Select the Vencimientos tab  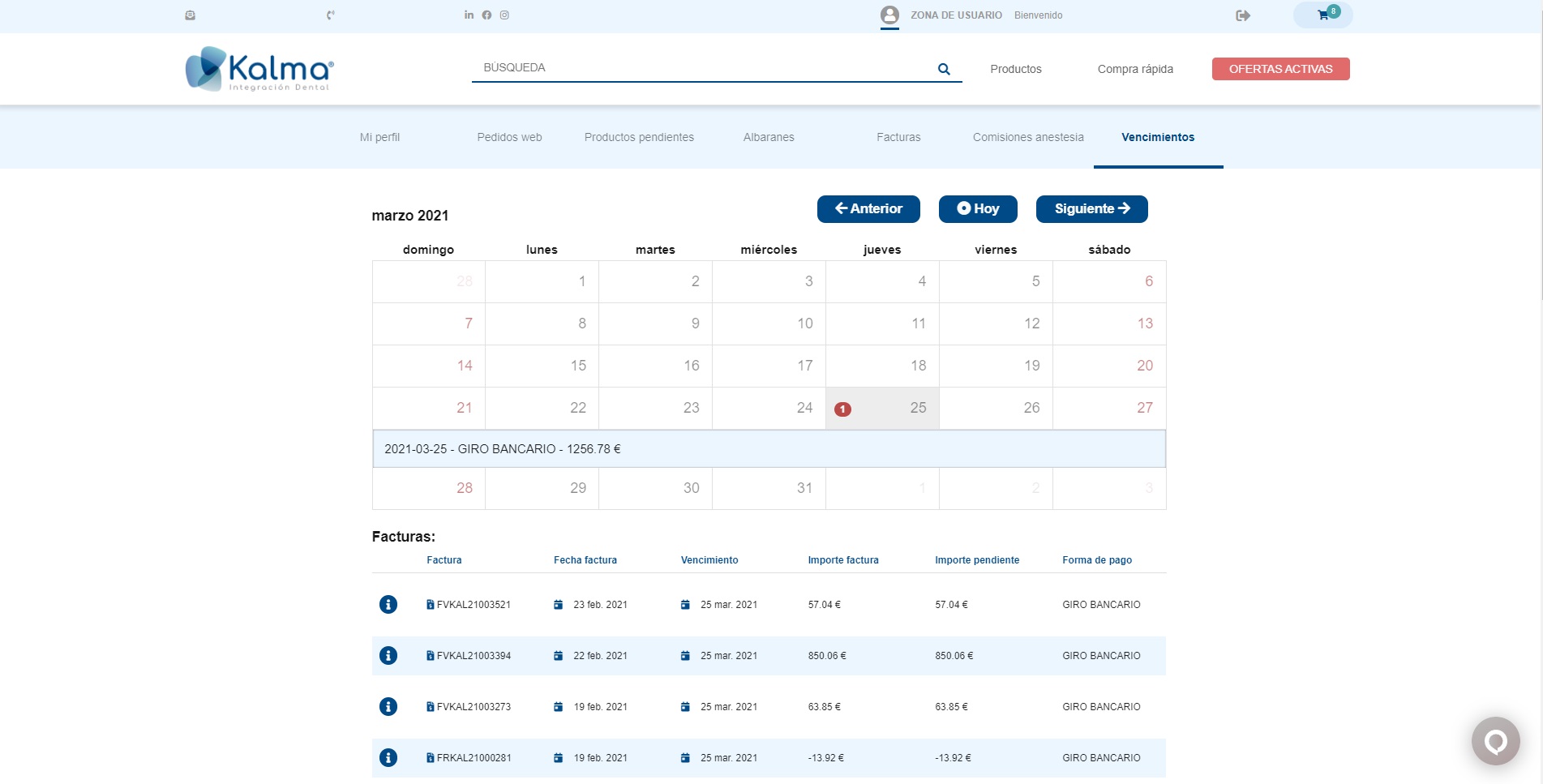tap(1158, 137)
